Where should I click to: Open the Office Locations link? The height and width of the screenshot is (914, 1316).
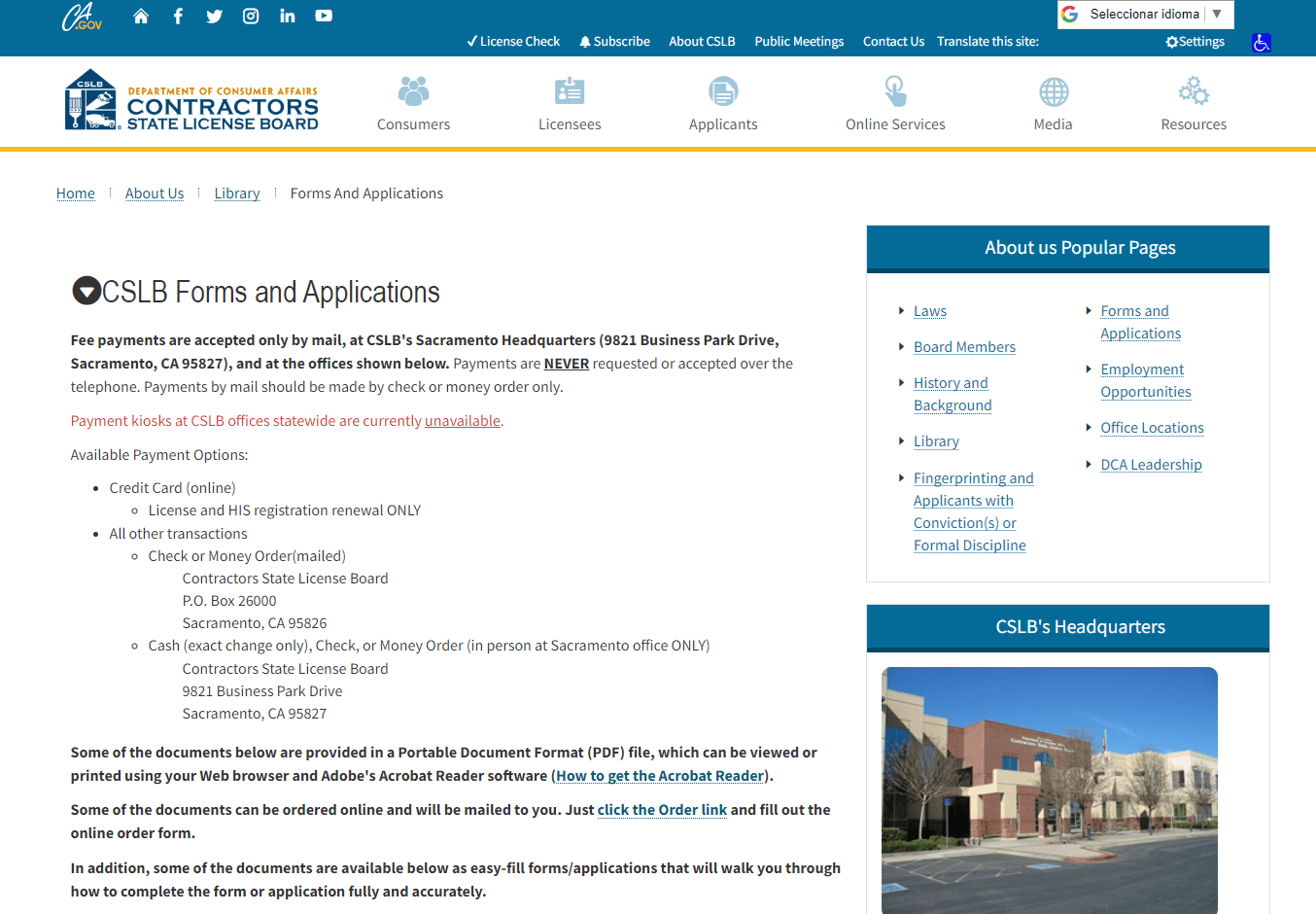click(x=1152, y=428)
